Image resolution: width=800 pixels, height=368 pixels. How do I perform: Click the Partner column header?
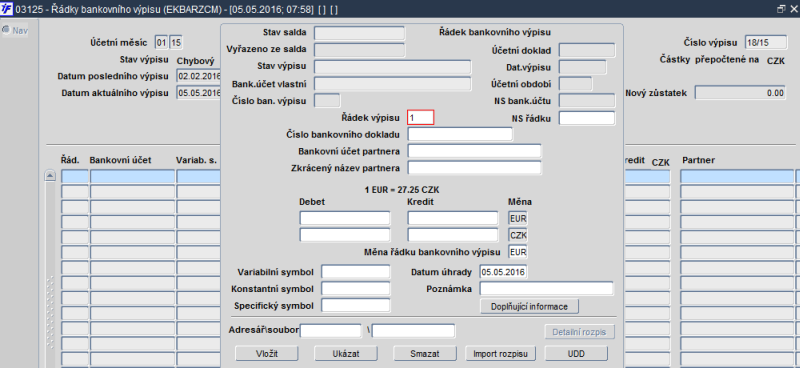tap(698, 160)
